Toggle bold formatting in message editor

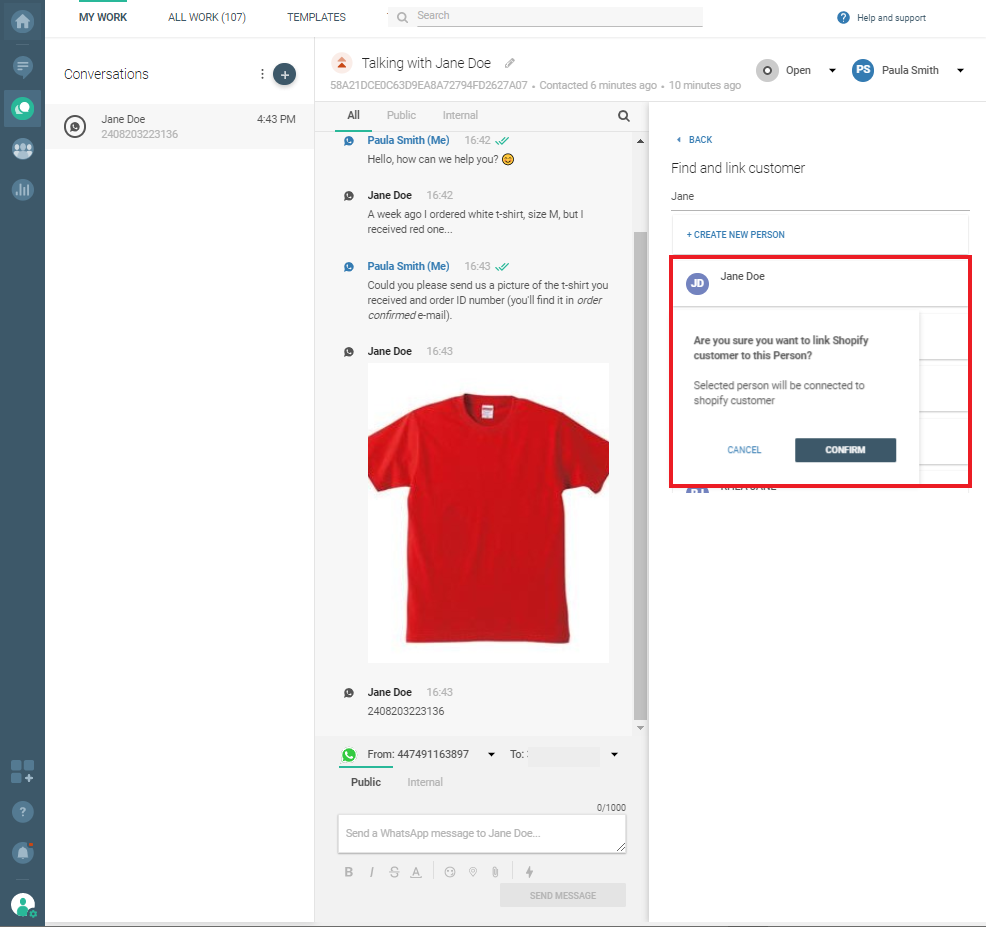coord(349,872)
